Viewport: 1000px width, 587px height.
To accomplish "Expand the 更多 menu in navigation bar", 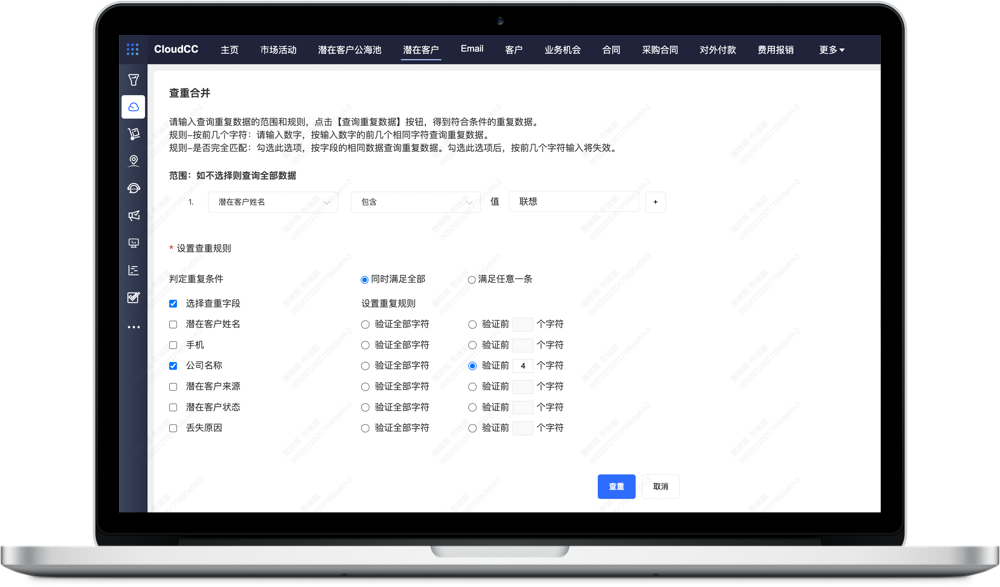I will coord(831,49).
